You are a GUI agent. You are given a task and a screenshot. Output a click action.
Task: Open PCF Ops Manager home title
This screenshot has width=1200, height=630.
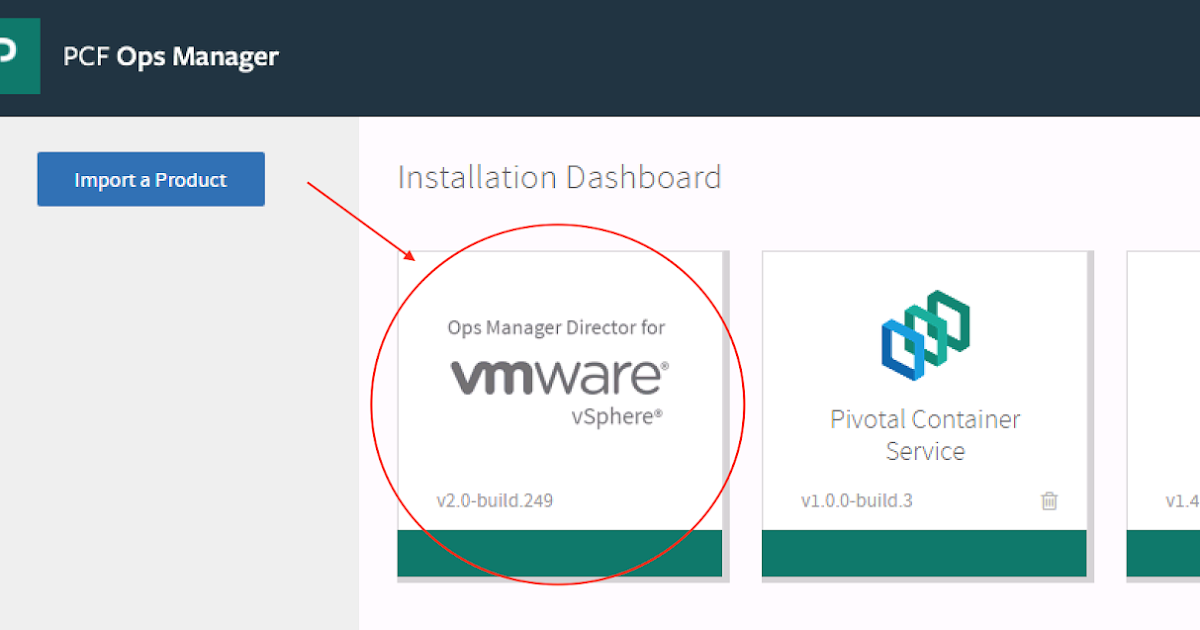click(171, 56)
